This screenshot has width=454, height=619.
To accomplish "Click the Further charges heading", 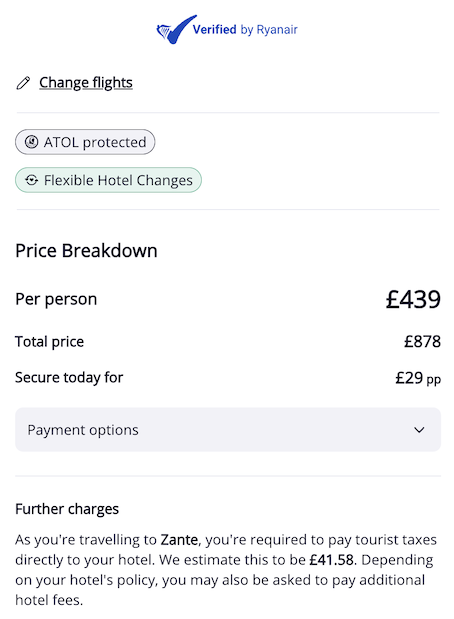I will pyautogui.click(x=67, y=509).
